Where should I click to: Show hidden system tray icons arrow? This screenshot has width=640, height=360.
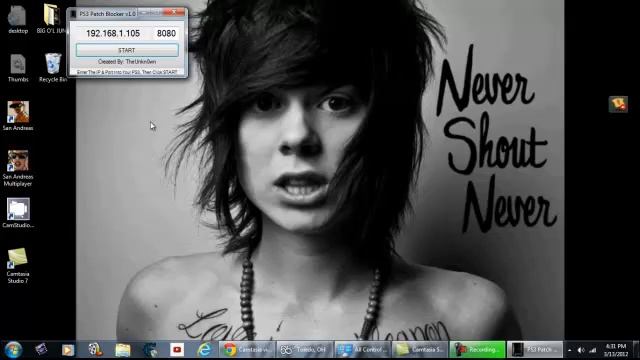tap(570, 350)
